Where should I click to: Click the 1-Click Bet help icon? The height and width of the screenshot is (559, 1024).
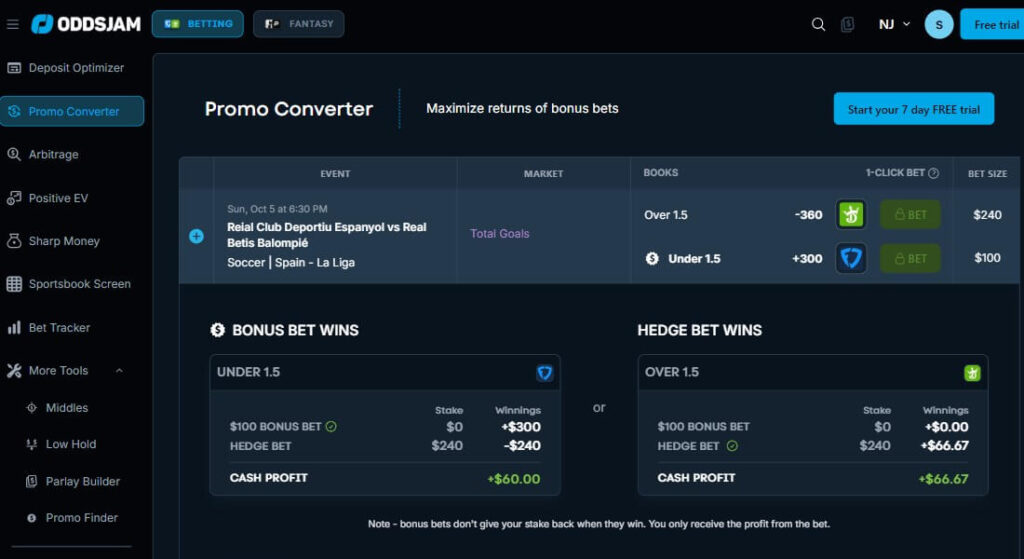click(933, 173)
